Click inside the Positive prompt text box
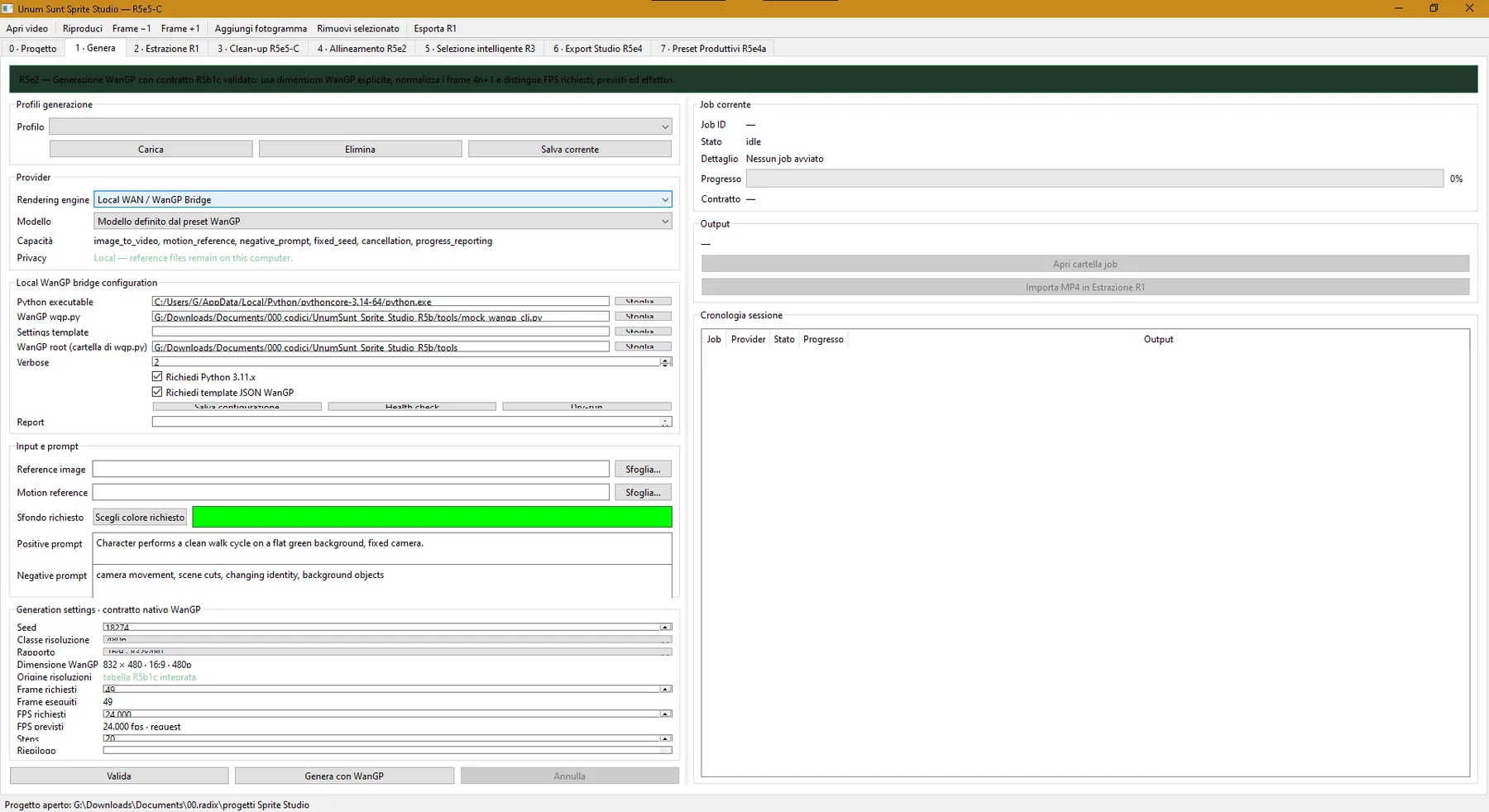The image size is (1489, 812). 382,548
